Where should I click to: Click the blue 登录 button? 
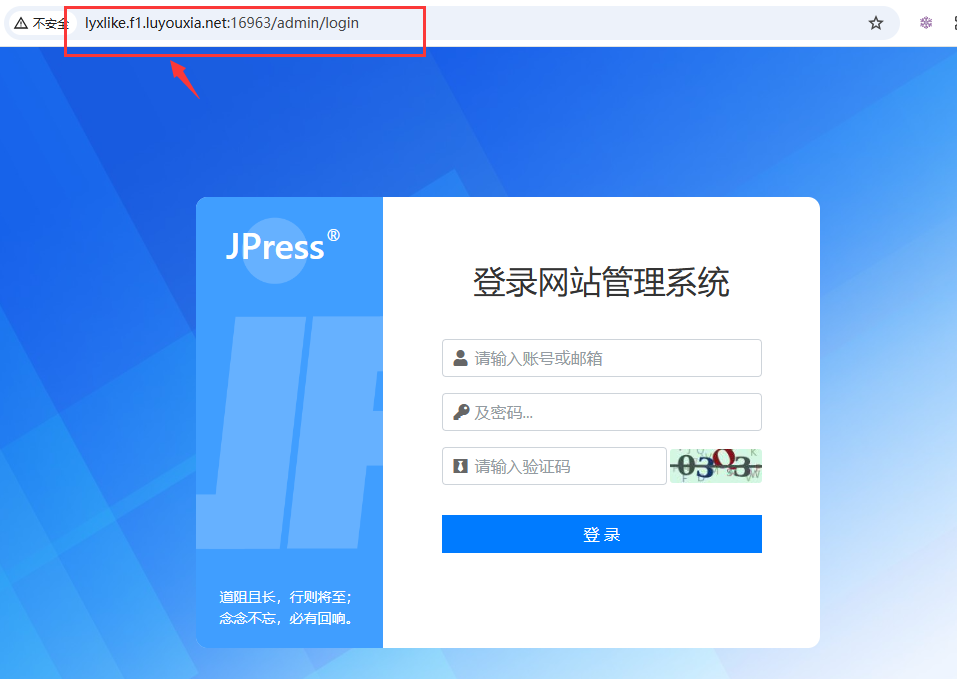[x=602, y=534]
